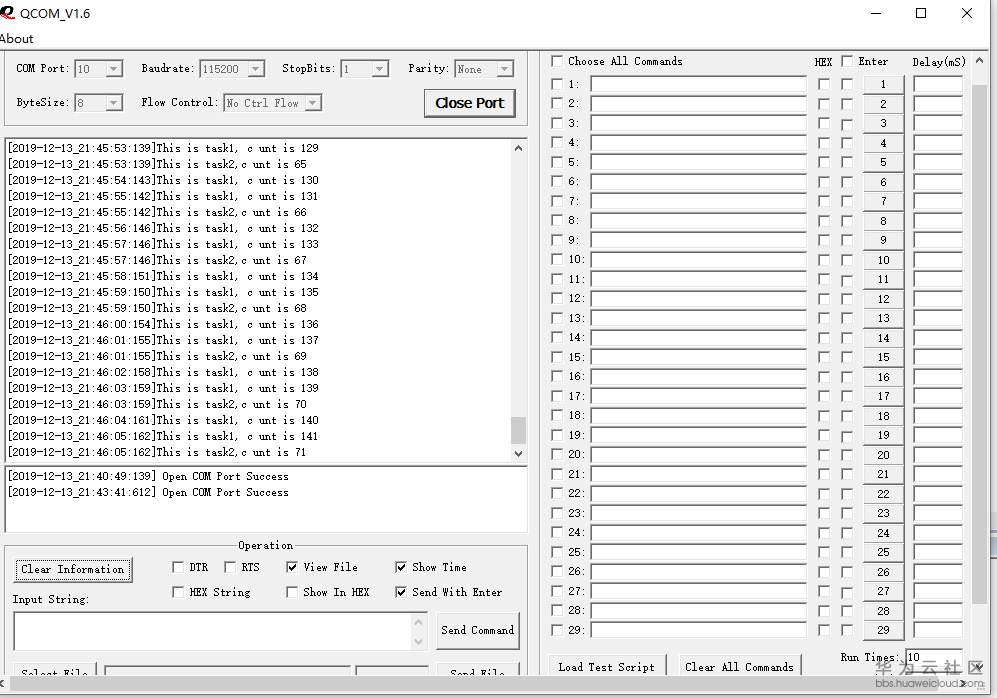Viewport: 997px width, 698px height.
Task: Minimize the QCOM window
Action: 876,13
